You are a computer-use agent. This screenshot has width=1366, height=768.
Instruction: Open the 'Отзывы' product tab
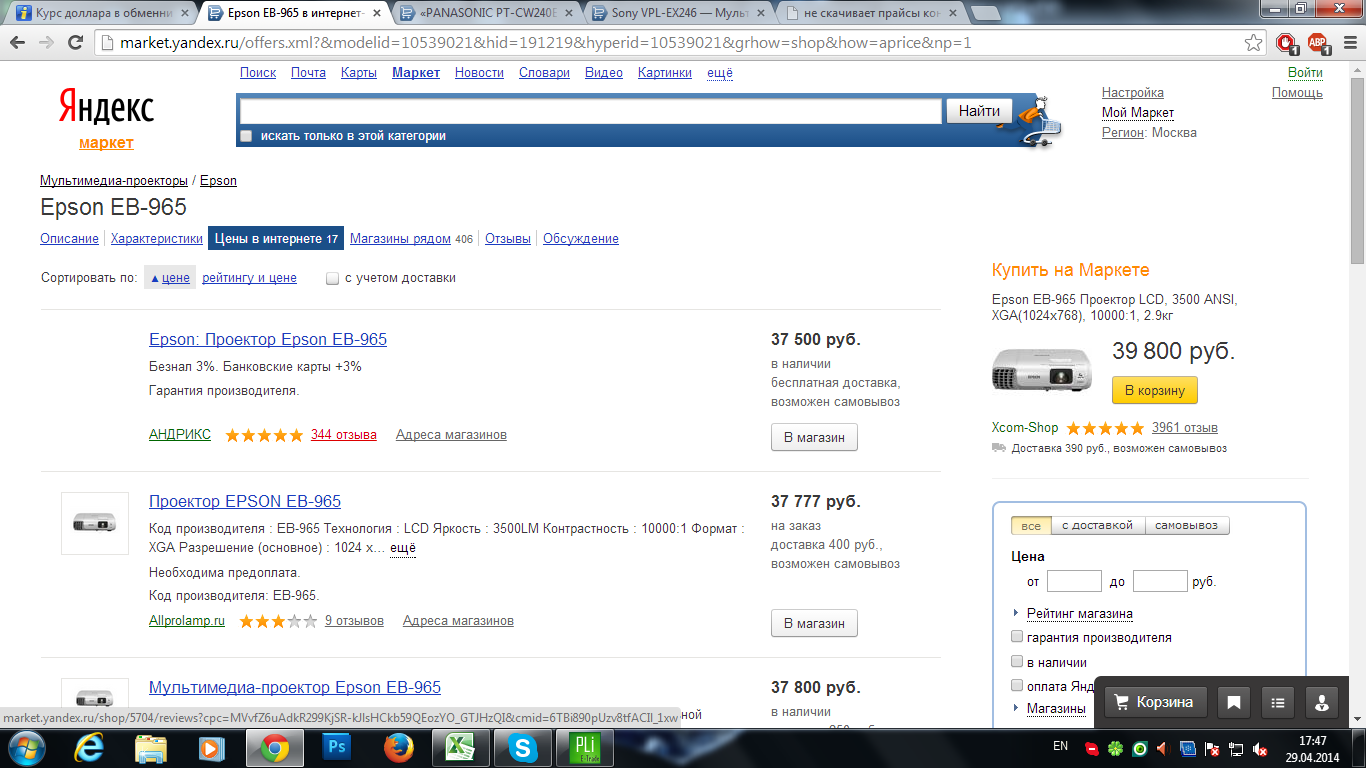(508, 239)
